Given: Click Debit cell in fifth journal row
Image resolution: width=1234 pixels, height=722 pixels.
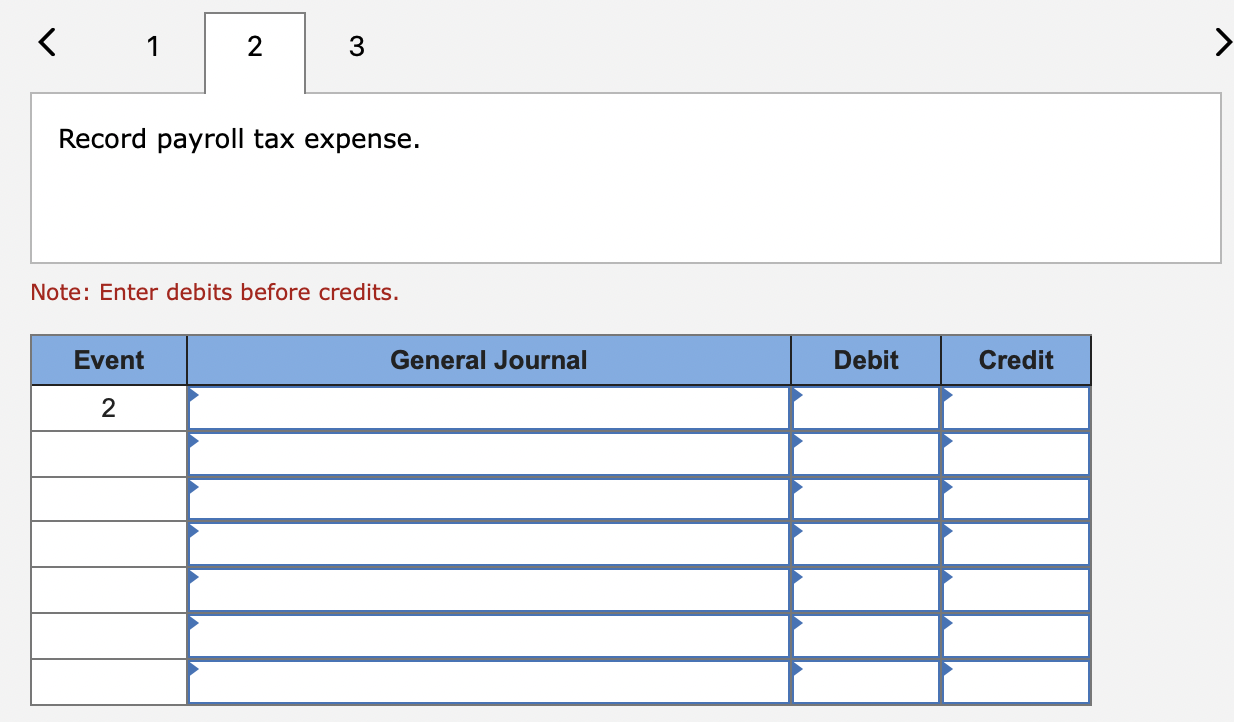Looking at the screenshot, I should click(x=866, y=590).
